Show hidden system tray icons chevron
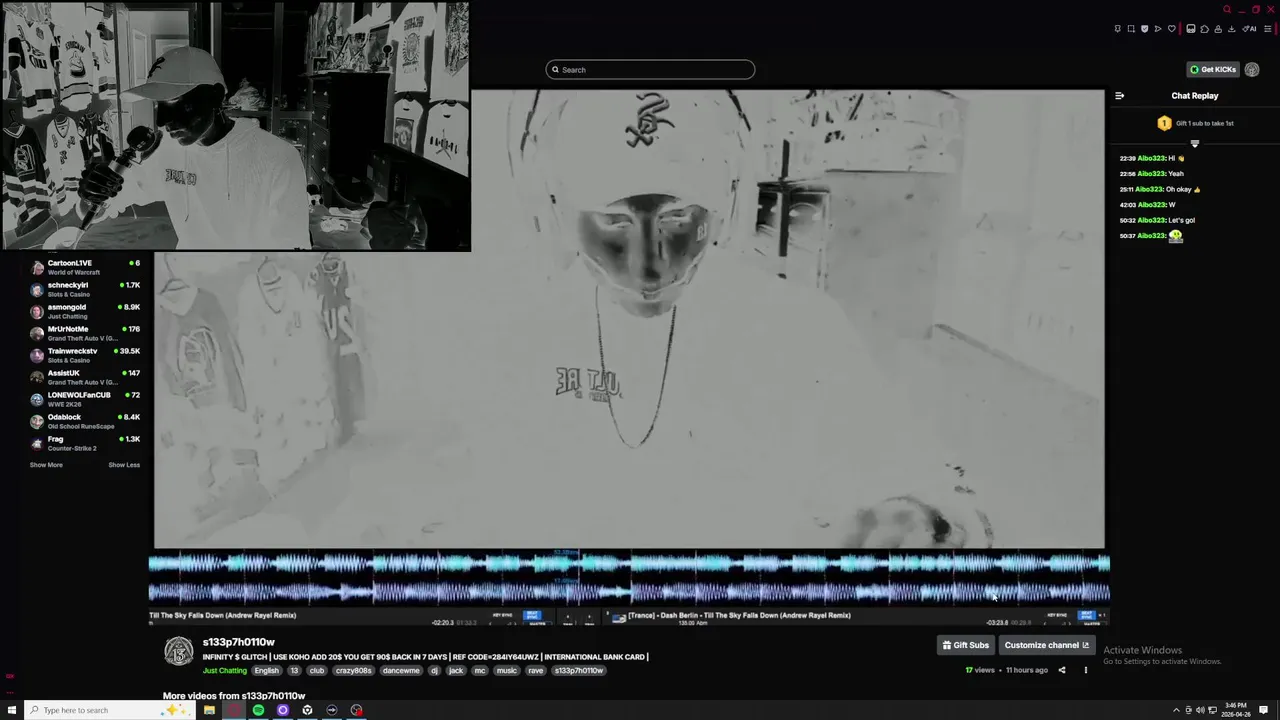Image resolution: width=1280 pixels, height=720 pixels. (1176, 710)
